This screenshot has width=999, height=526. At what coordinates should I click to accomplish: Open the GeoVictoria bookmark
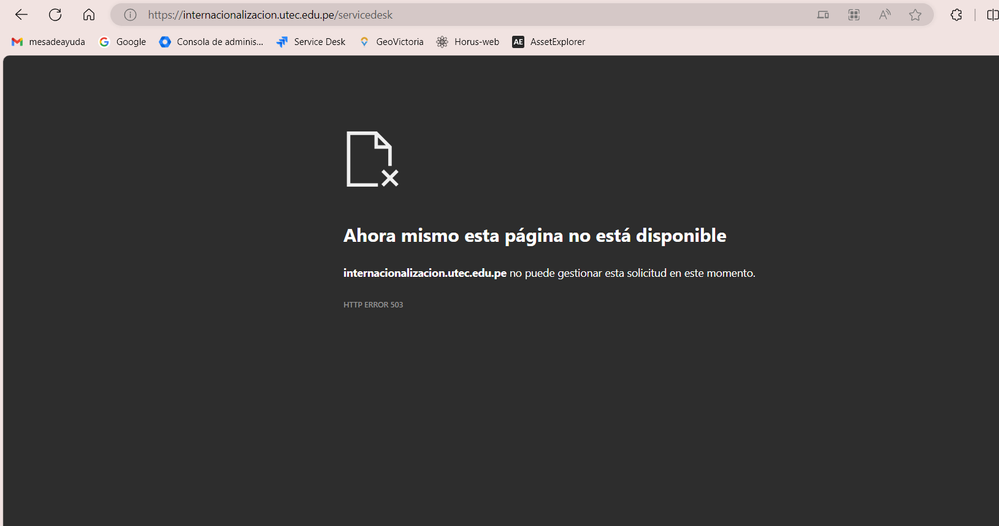pos(391,42)
